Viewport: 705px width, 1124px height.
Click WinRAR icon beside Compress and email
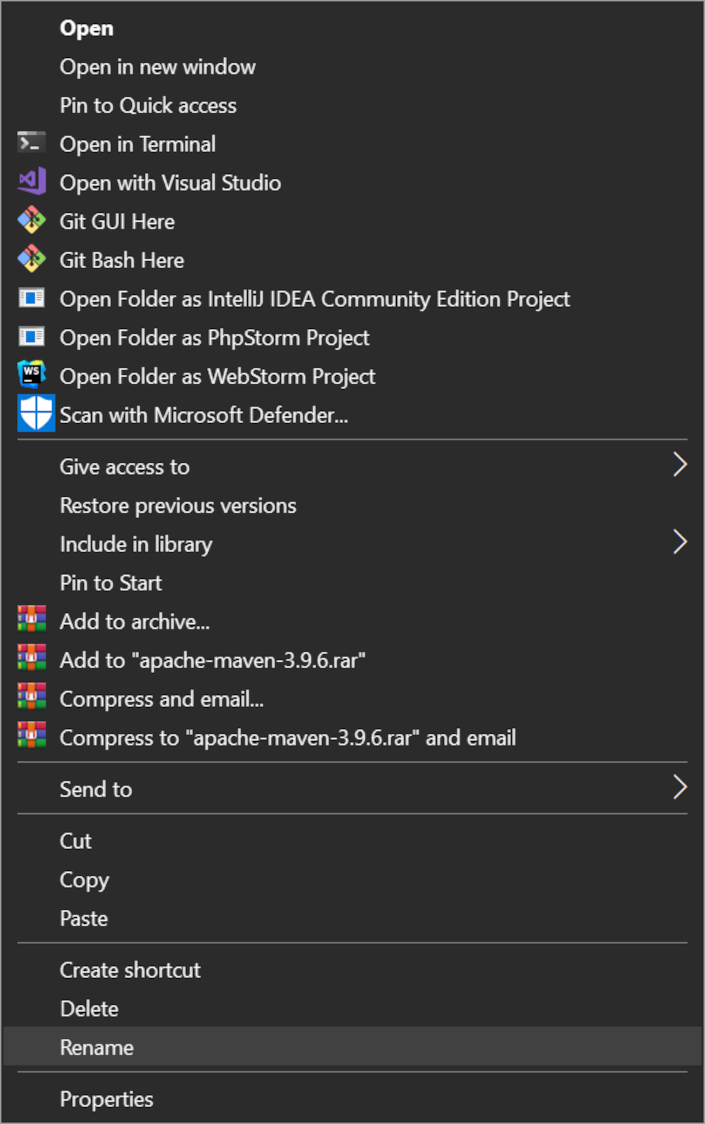32,697
